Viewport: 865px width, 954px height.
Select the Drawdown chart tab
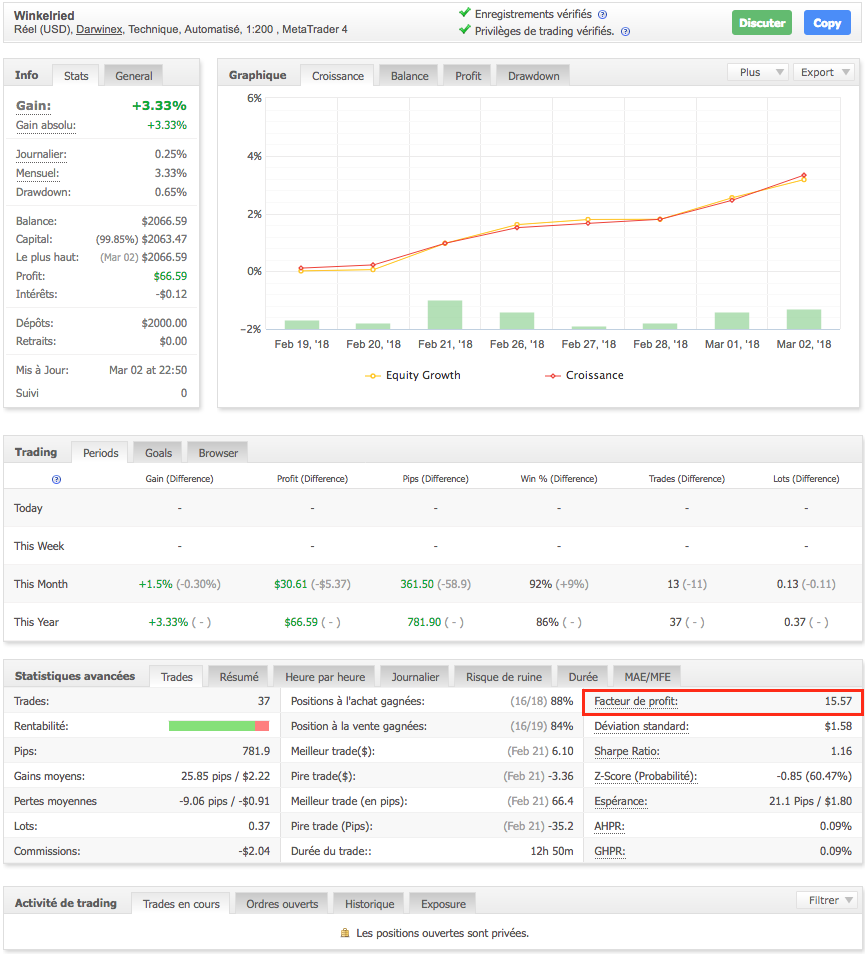pos(533,75)
